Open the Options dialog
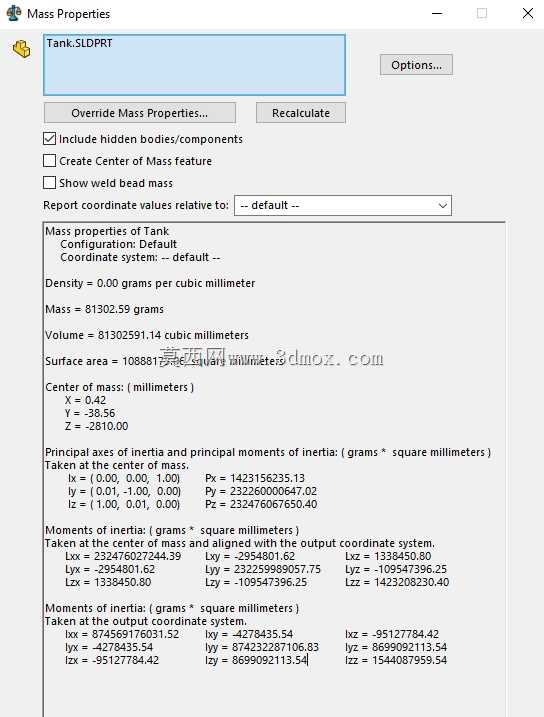Viewport: 544px width, 717px height. [x=416, y=65]
